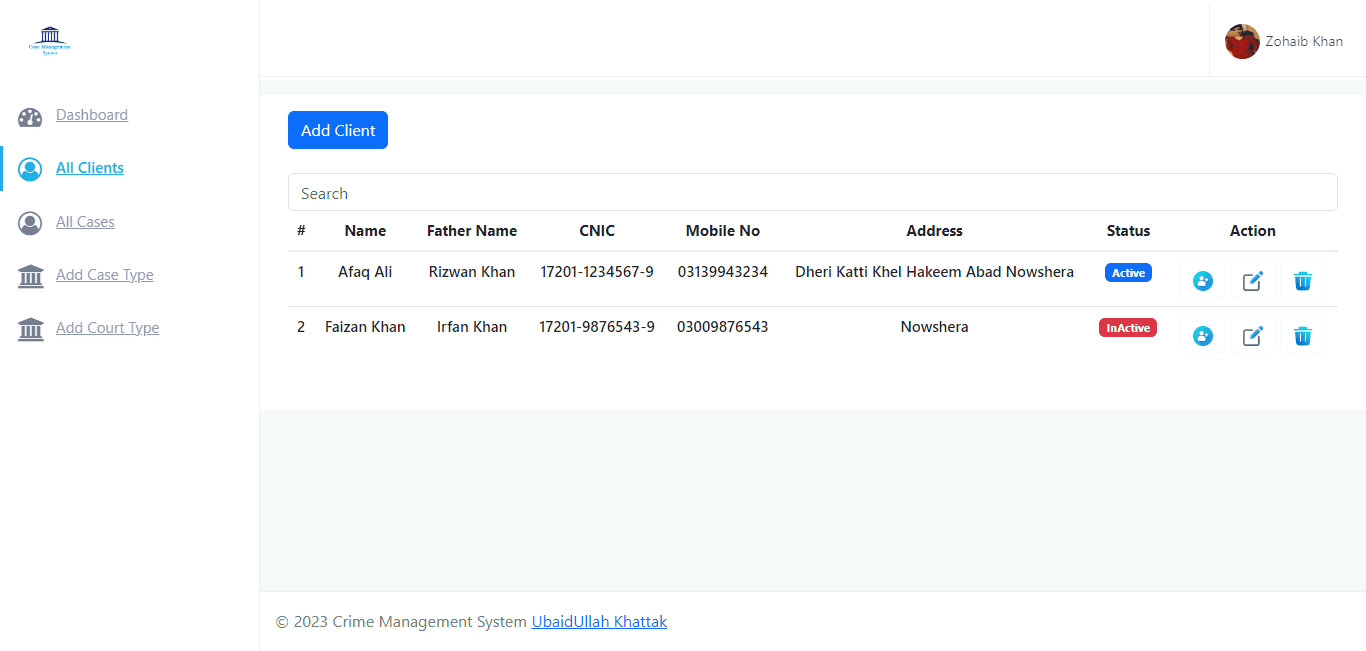Image resolution: width=1366 pixels, height=651 pixels.
Task: Open the Add Case Type page
Action: 105,275
